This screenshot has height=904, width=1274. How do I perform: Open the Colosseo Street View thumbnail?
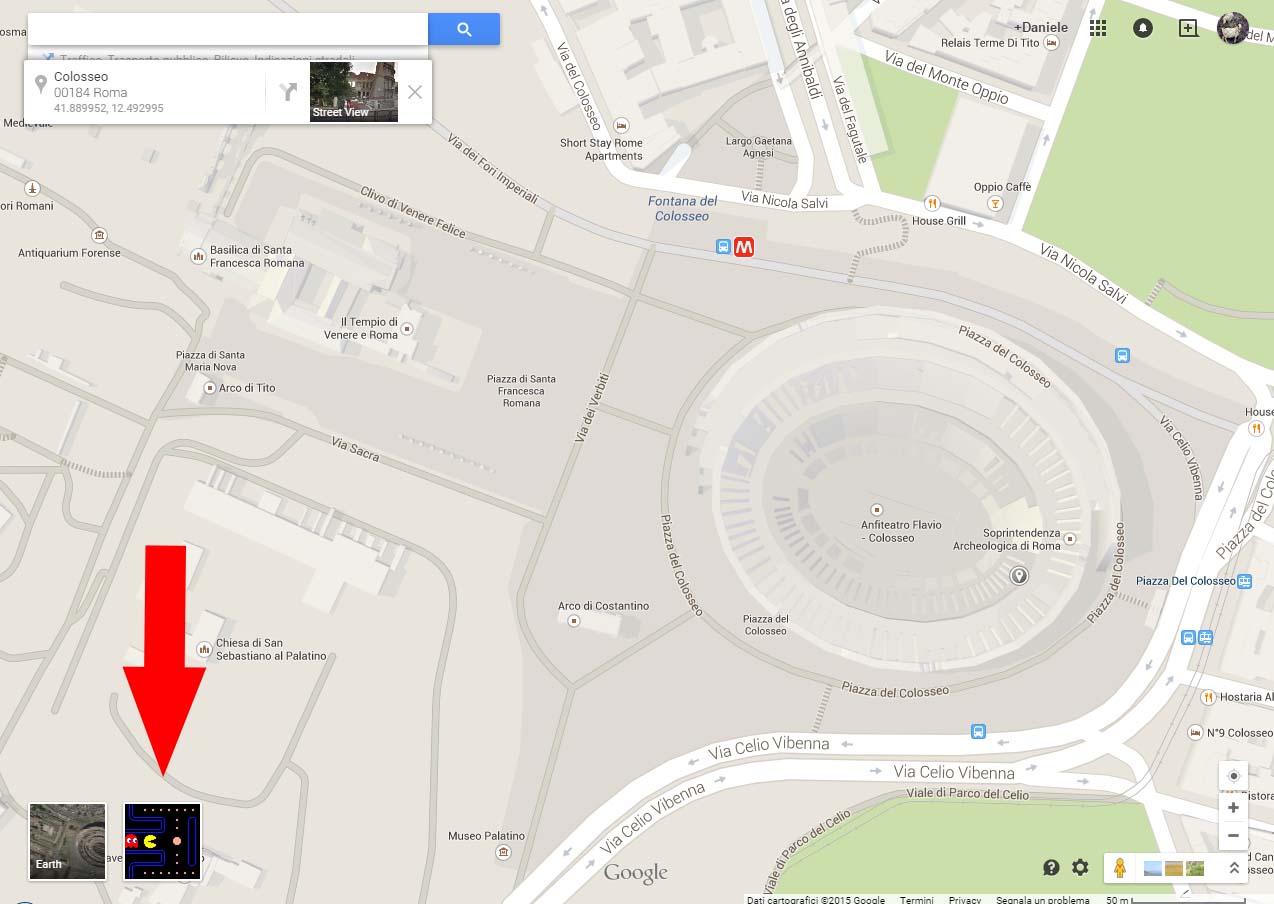[354, 92]
